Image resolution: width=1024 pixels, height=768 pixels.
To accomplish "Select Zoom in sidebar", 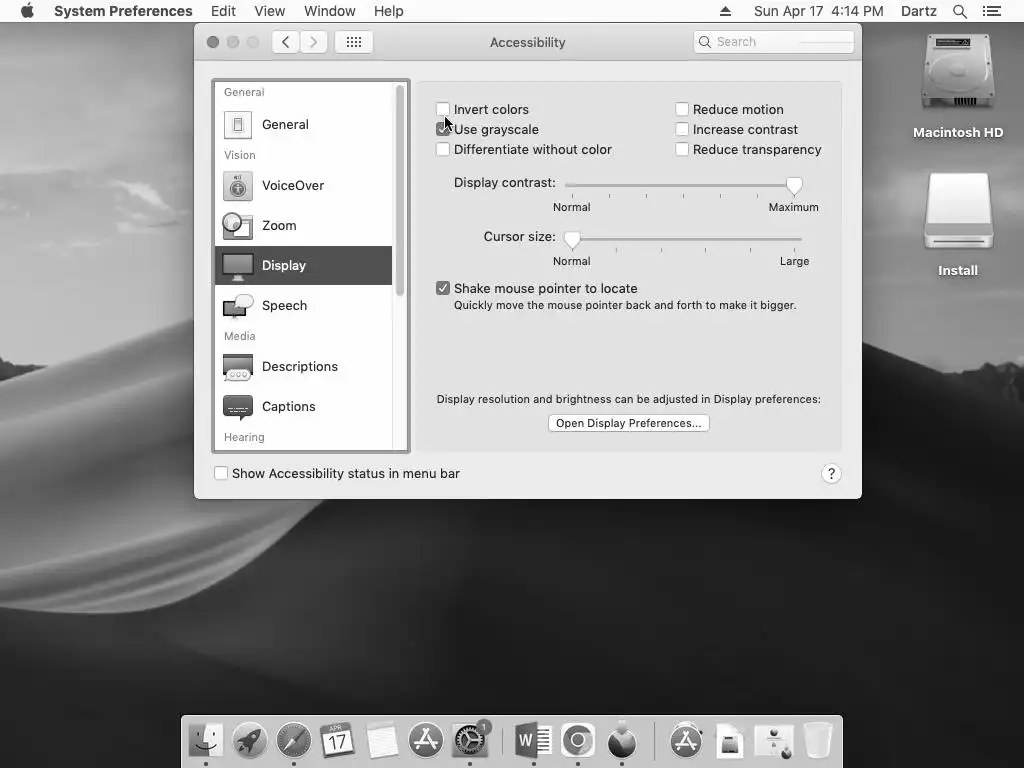I will (x=304, y=225).
